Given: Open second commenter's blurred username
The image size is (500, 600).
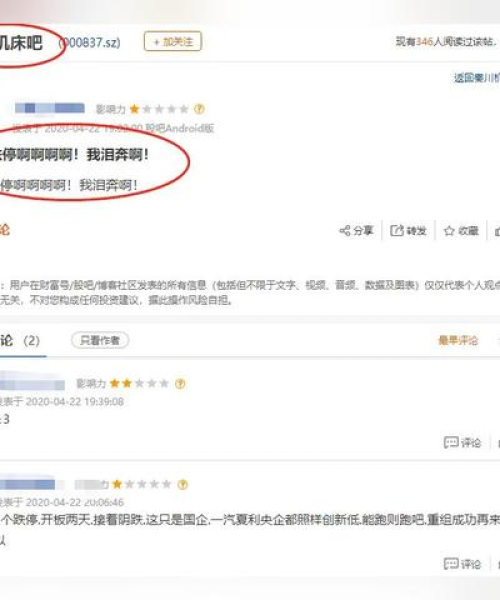Looking at the screenshot, I should click(28, 484).
